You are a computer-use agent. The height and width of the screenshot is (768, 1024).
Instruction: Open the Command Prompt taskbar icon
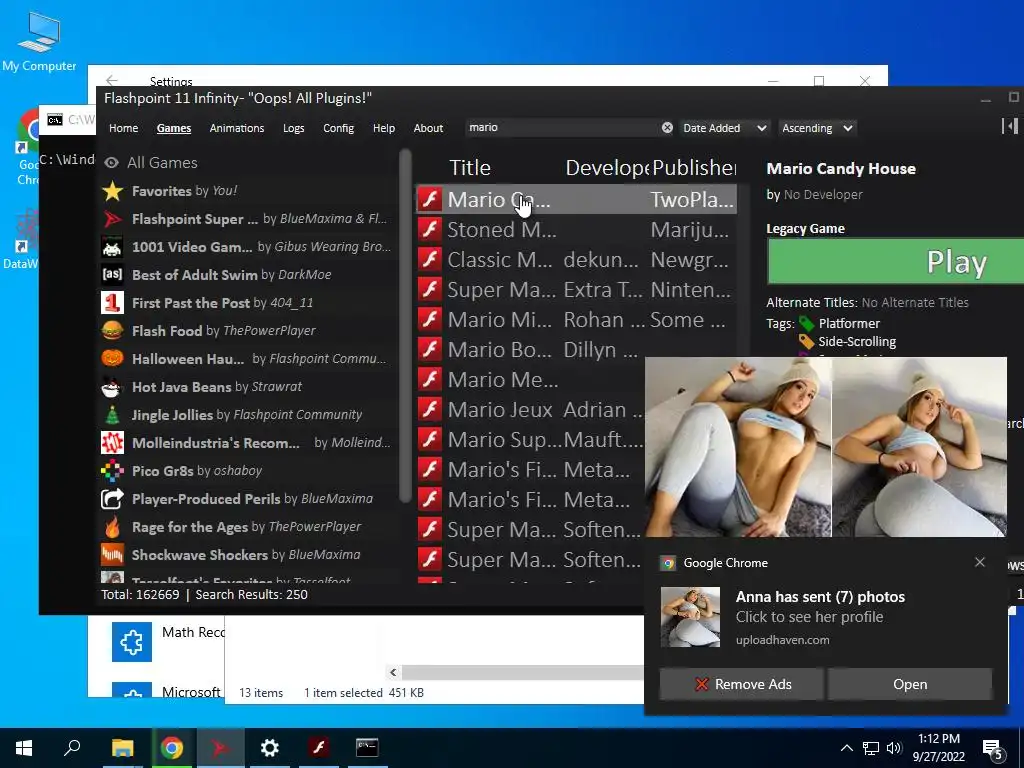click(x=367, y=748)
